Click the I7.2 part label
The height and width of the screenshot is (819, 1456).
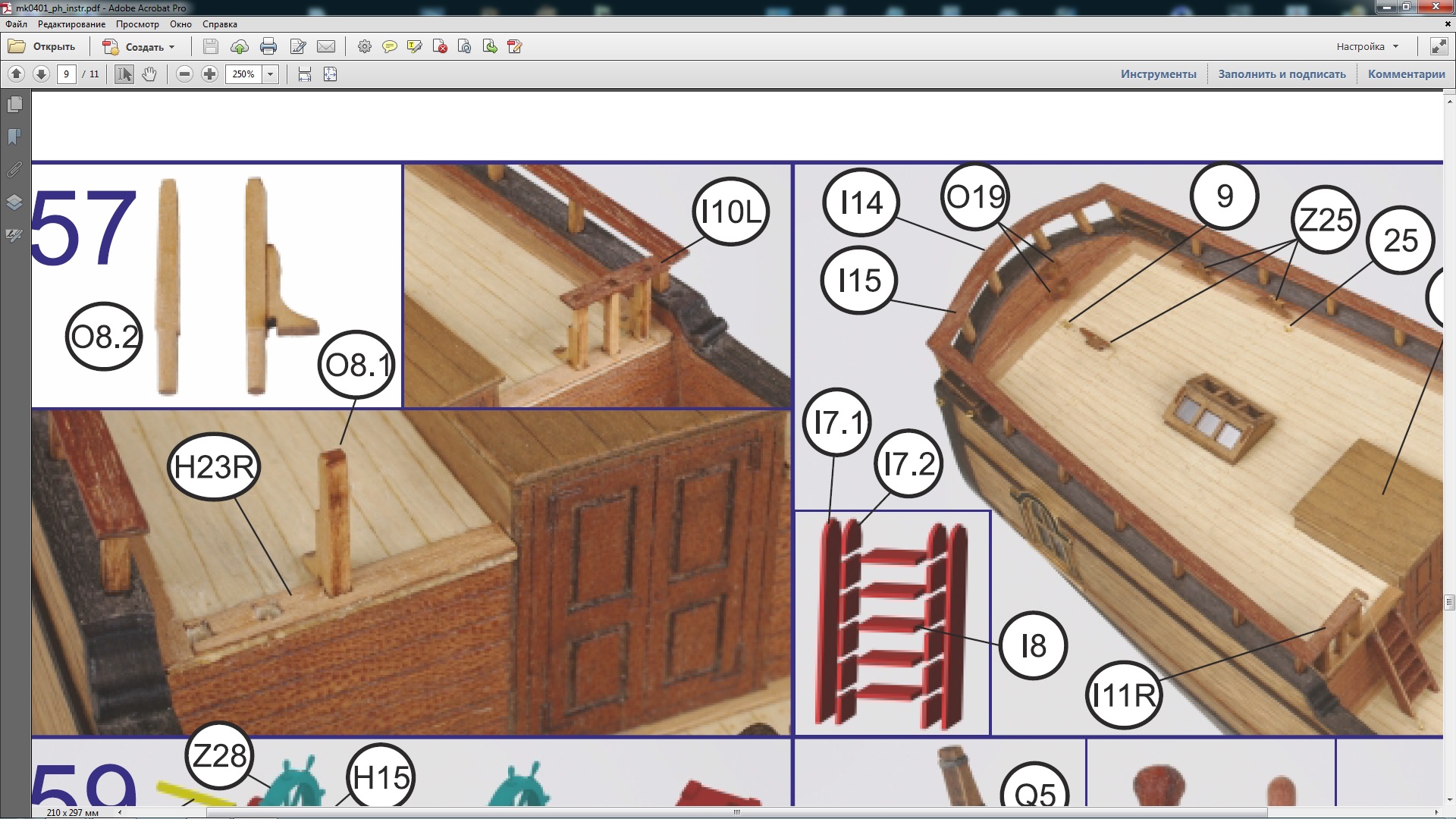(x=909, y=463)
